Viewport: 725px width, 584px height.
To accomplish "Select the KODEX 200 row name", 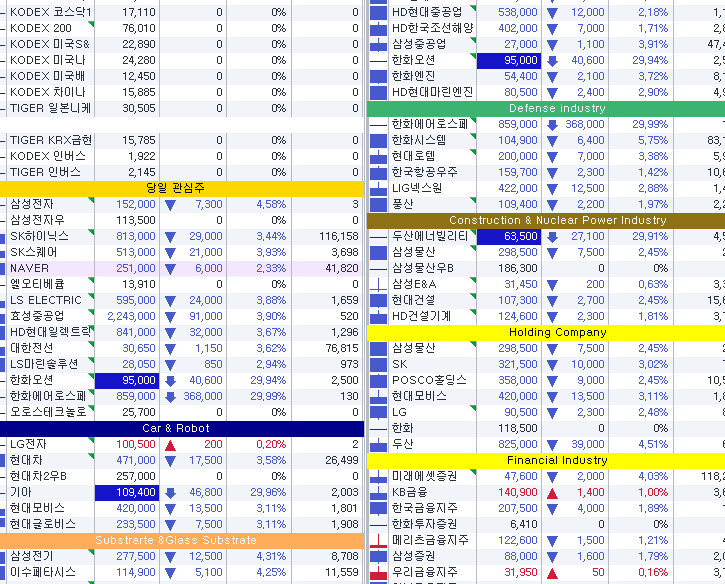I will (41, 28).
